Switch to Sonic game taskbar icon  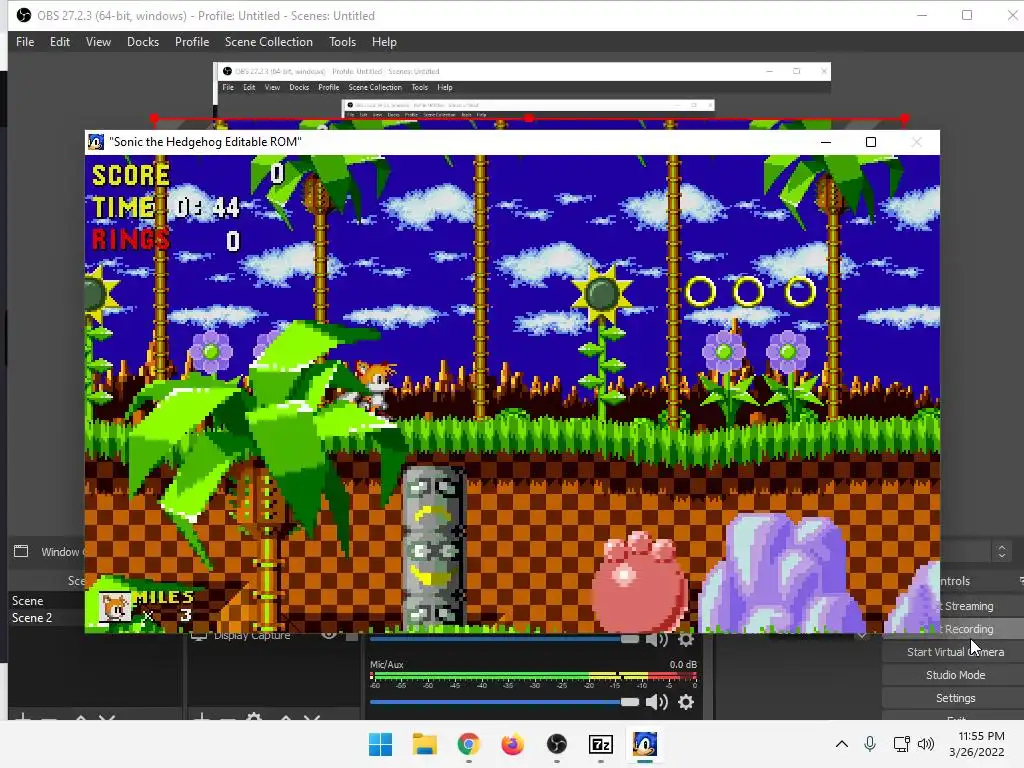[x=645, y=744]
